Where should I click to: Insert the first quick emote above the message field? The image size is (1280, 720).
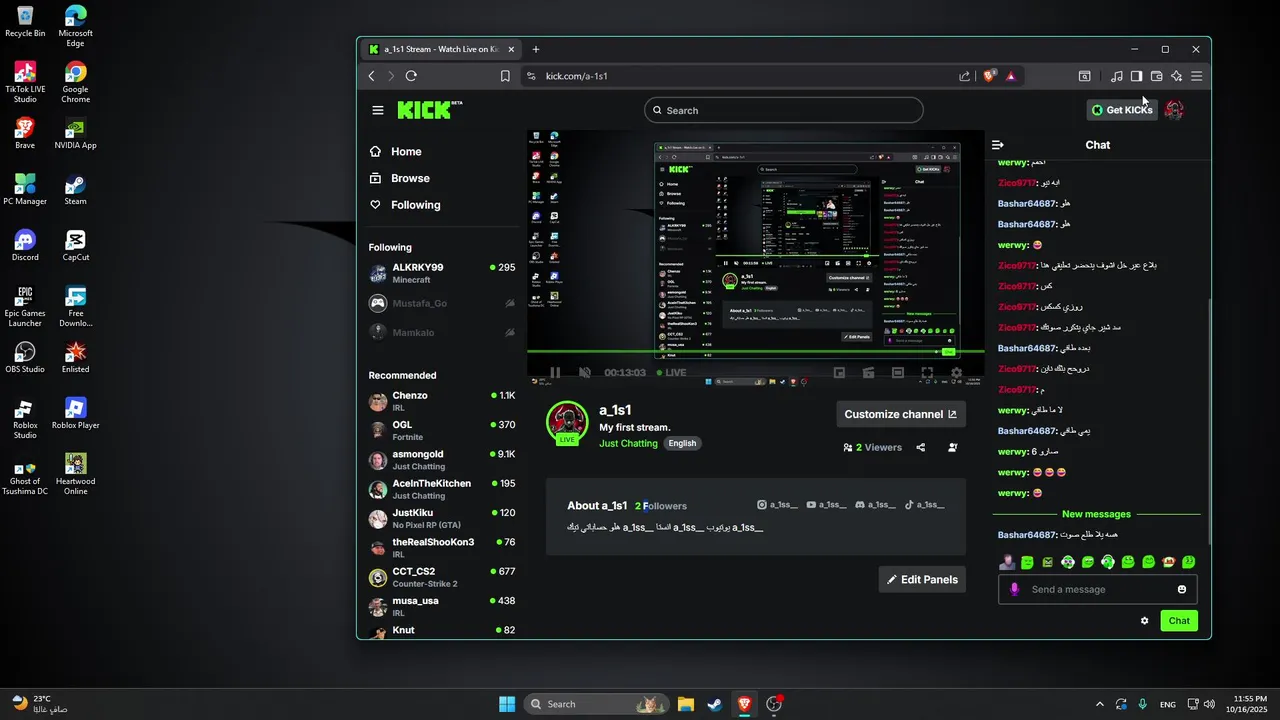(1007, 563)
